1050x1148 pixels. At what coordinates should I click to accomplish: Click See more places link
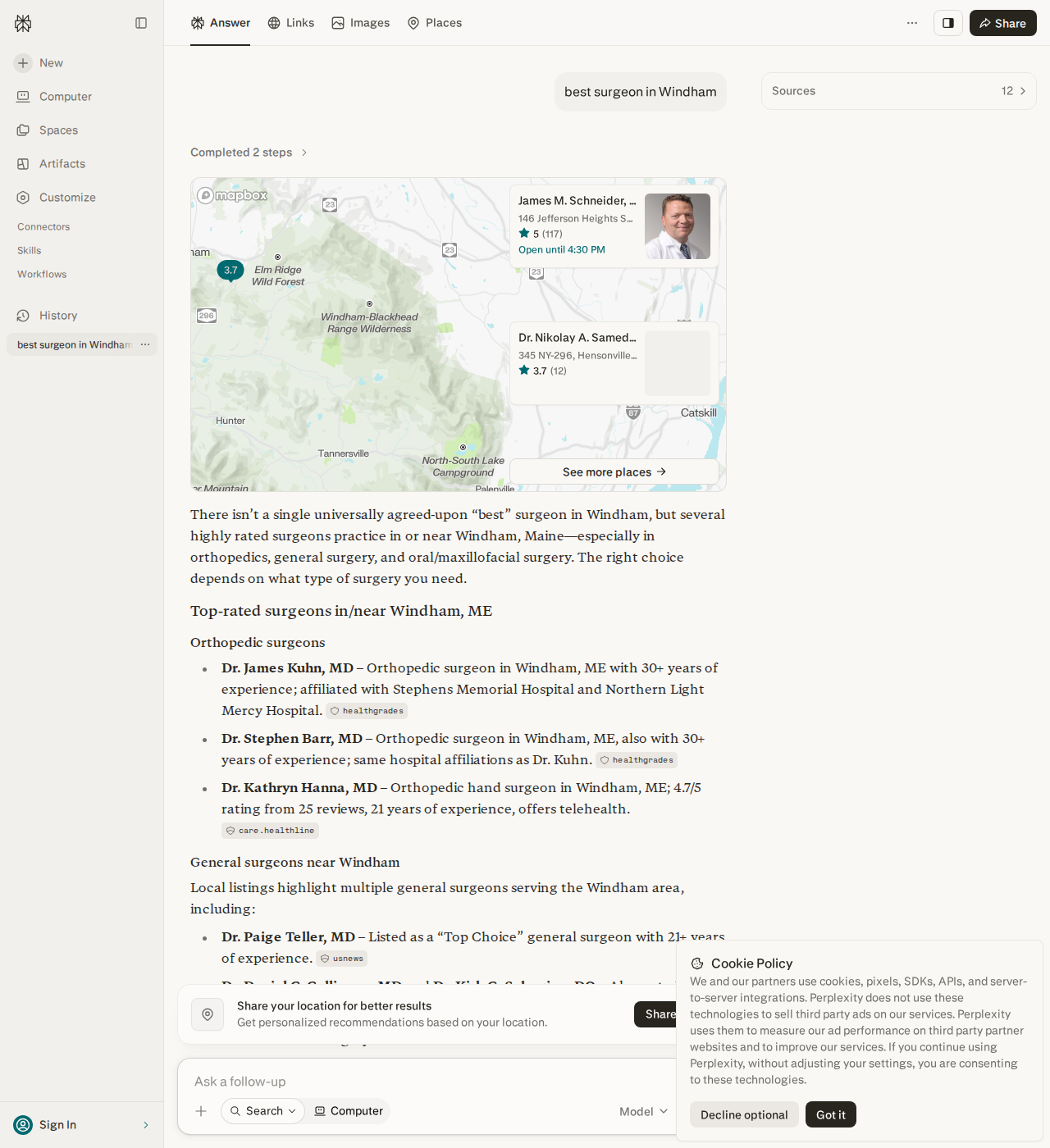click(x=614, y=471)
